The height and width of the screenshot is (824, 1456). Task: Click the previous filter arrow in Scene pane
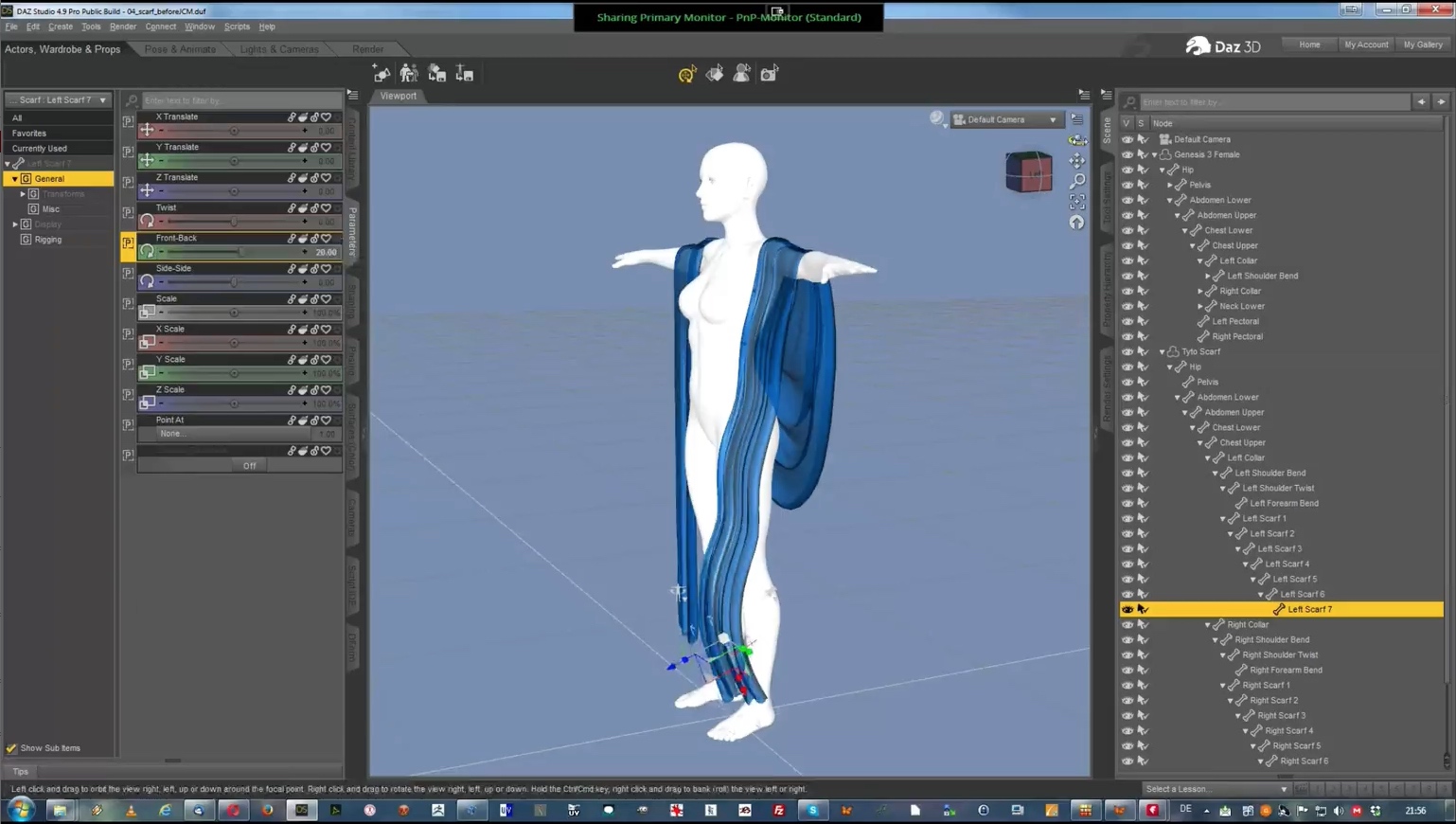[1421, 101]
